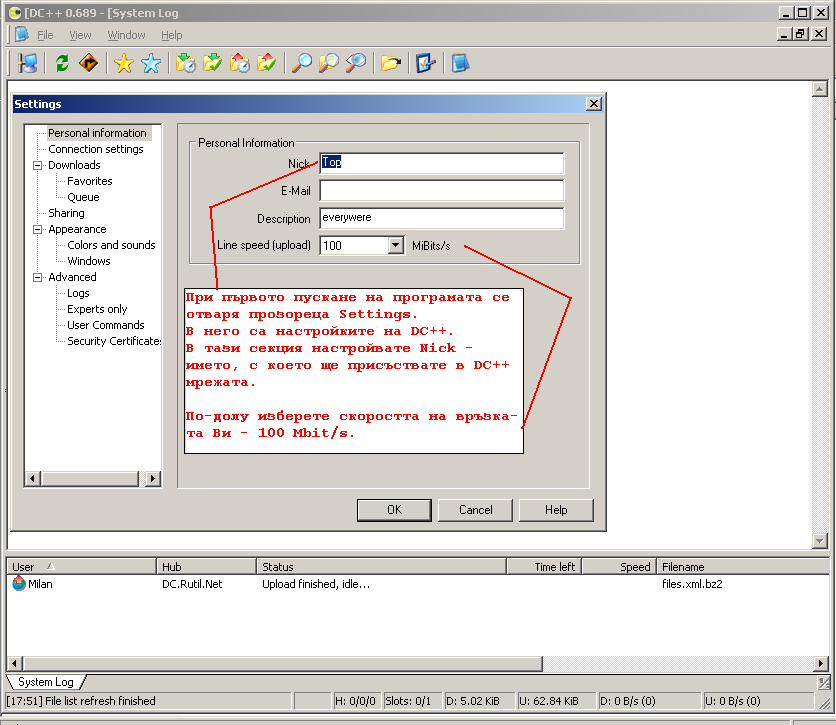Open Waiting Users upload-clock icon
The image size is (836, 725).
point(239,63)
